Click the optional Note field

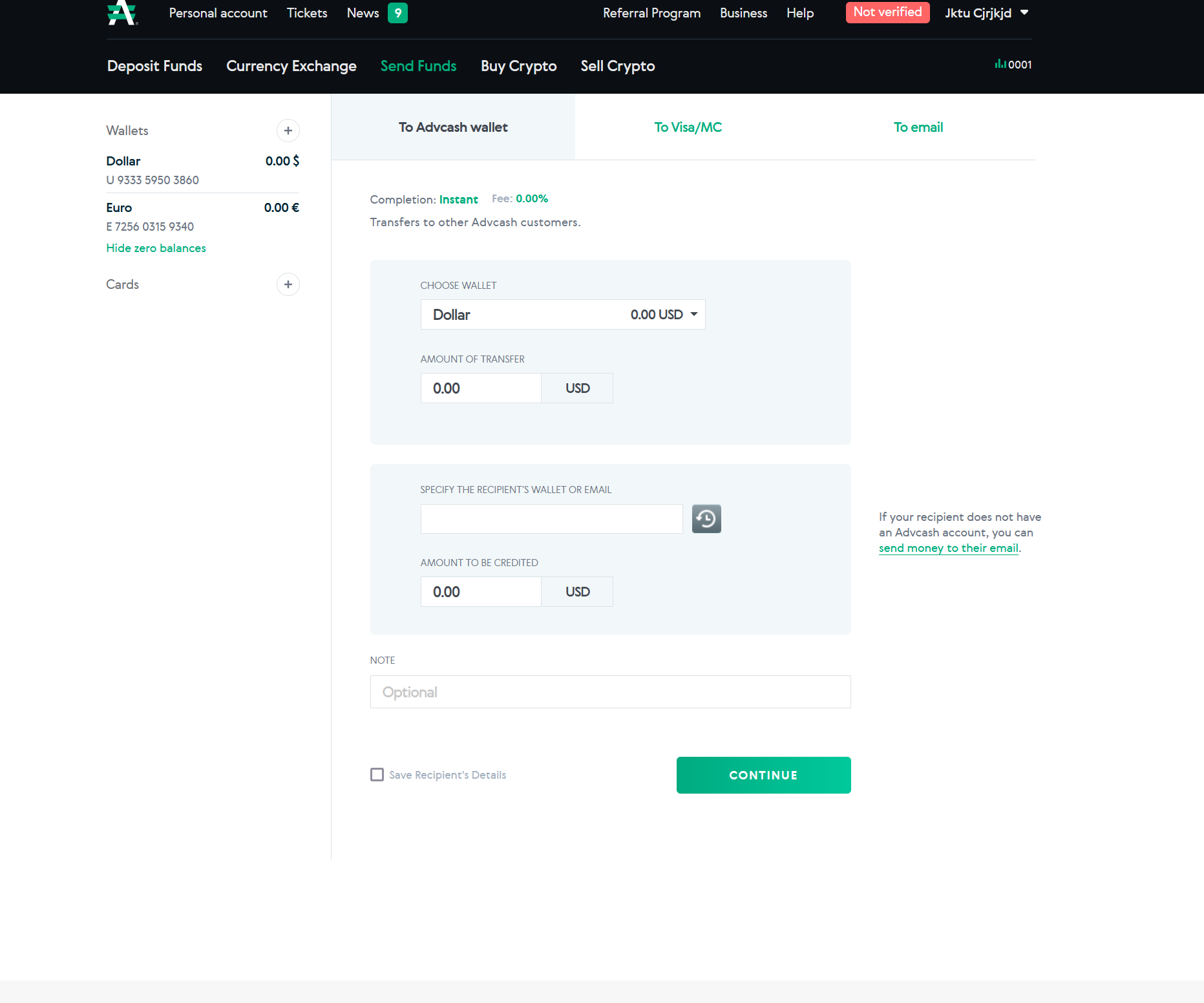pos(611,692)
